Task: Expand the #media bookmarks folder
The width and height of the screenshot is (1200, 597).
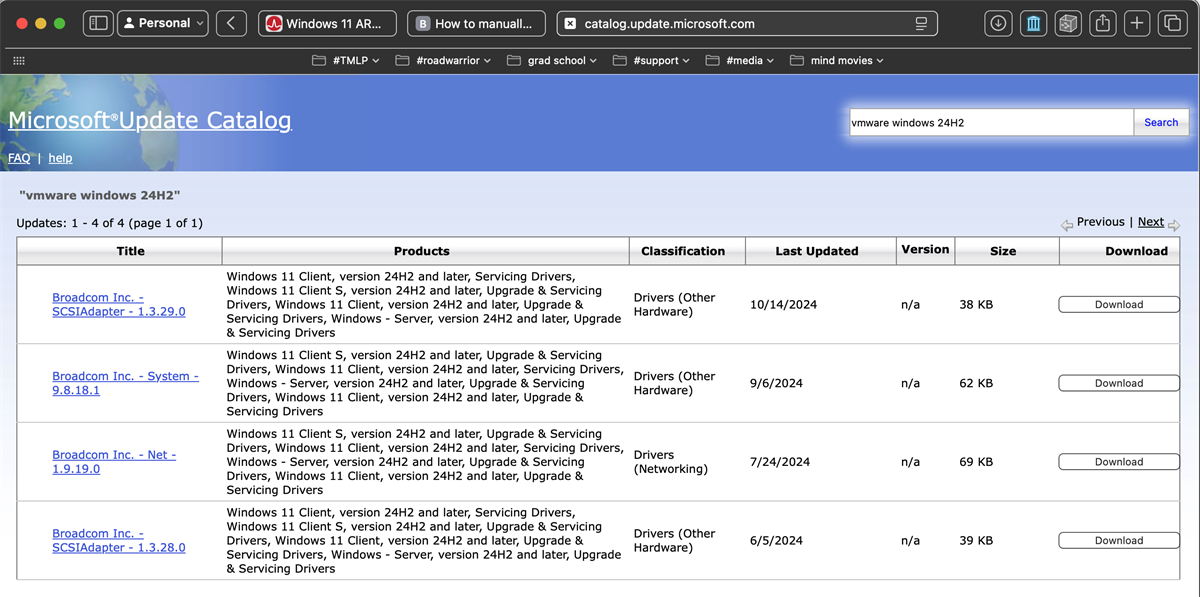Action: pos(740,61)
